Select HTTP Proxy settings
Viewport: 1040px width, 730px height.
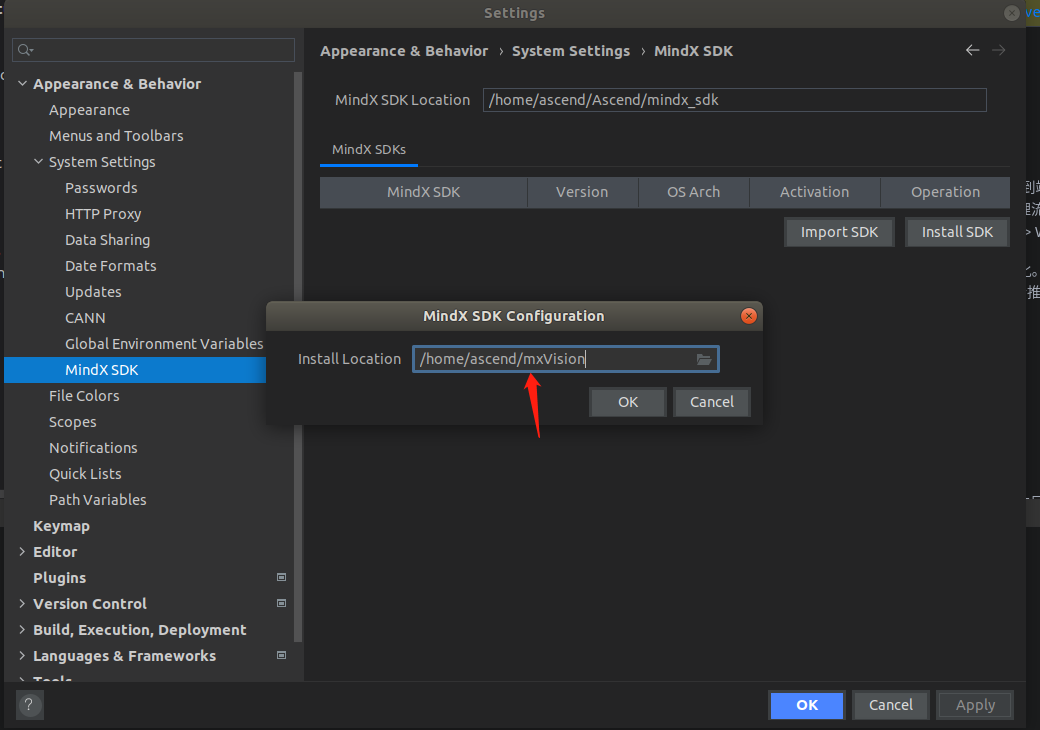(x=103, y=213)
